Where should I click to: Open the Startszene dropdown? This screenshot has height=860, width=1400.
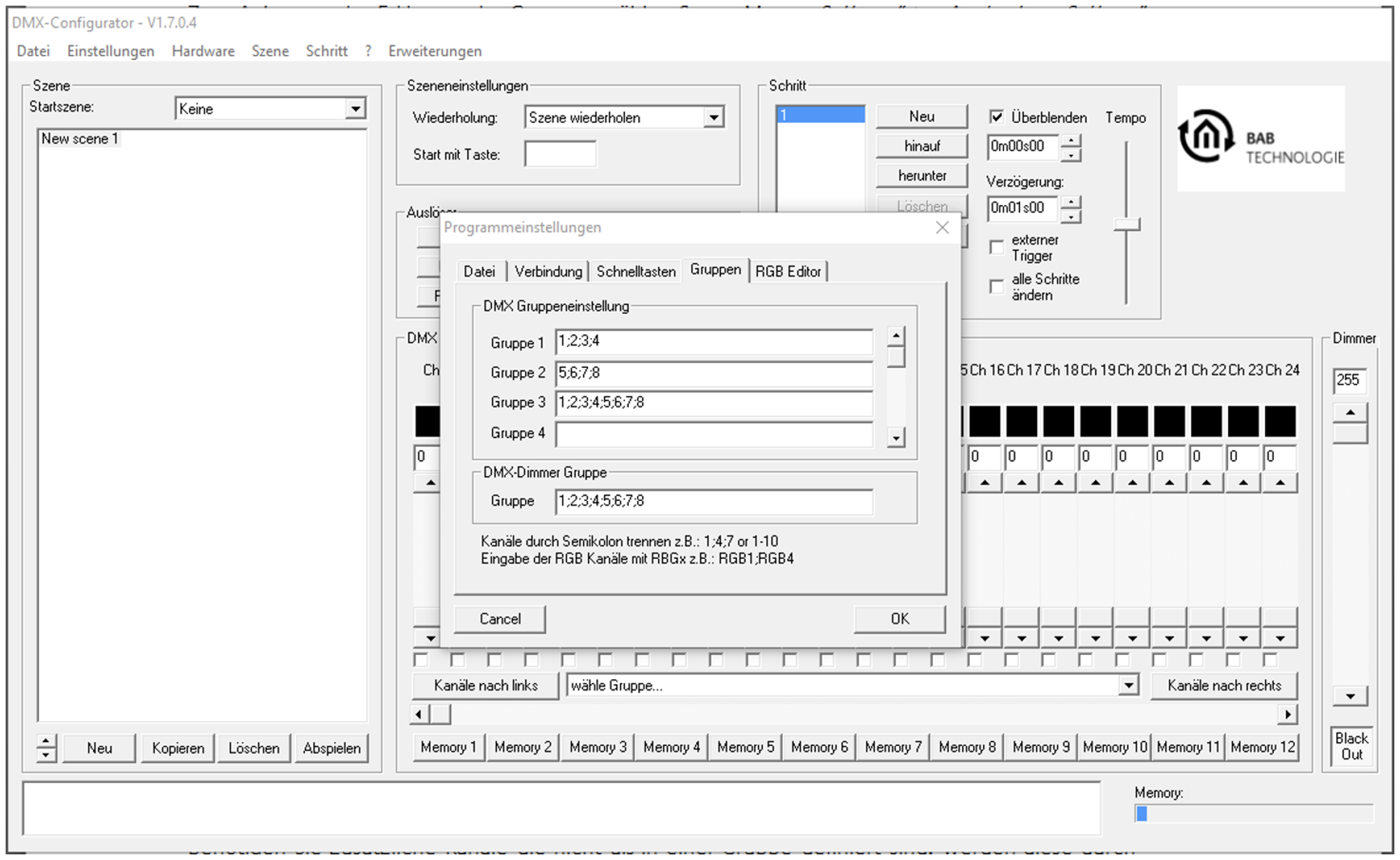pyautogui.click(x=355, y=109)
